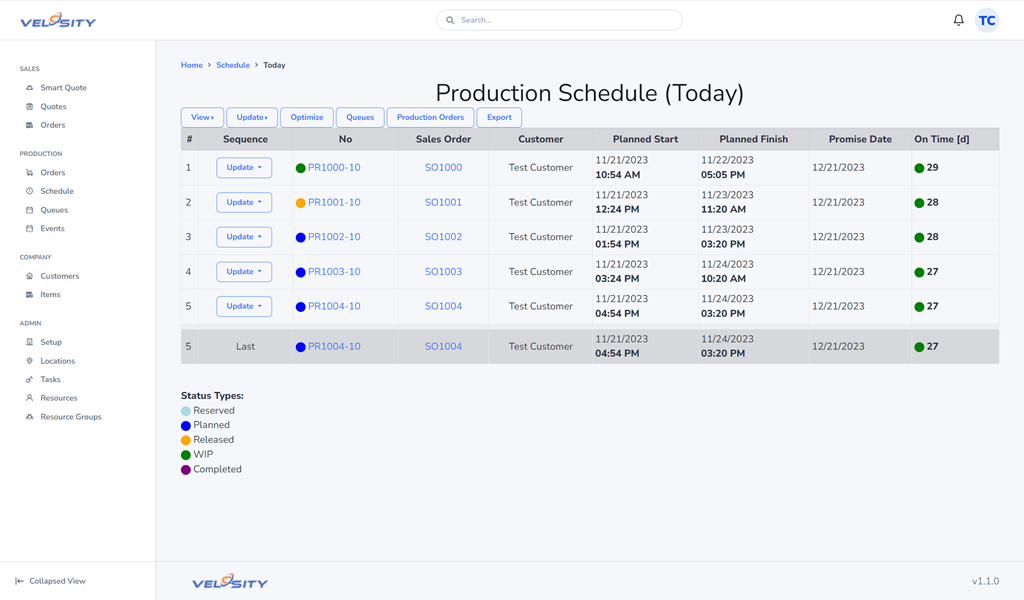Screen dimensions: 1024x600
Task: Open Resource Groups in the sidebar
Action: pos(71,417)
